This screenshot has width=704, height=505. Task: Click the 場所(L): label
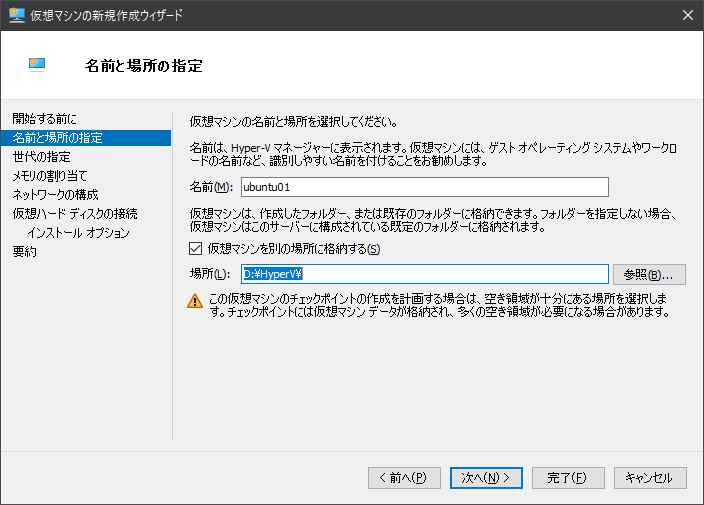[210, 274]
